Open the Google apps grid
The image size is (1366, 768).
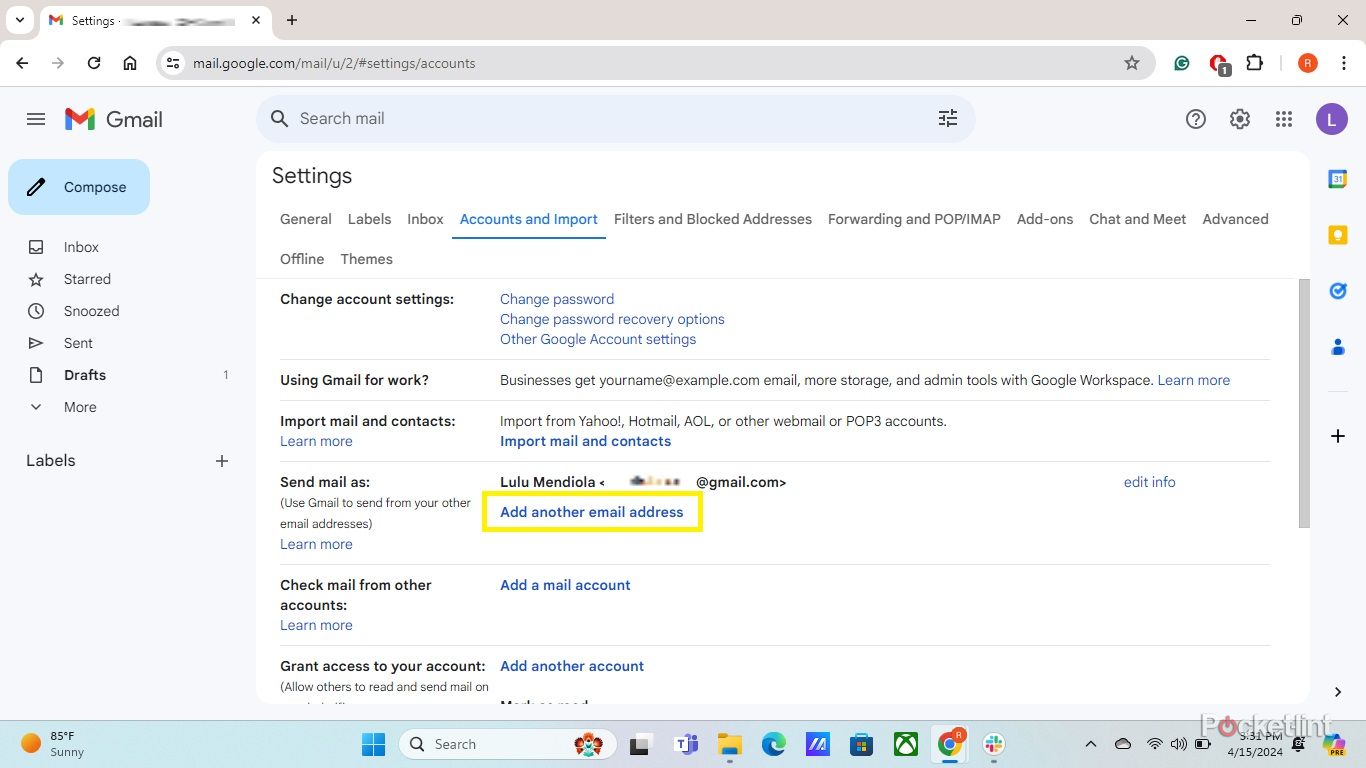click(x=1284, y=119)
